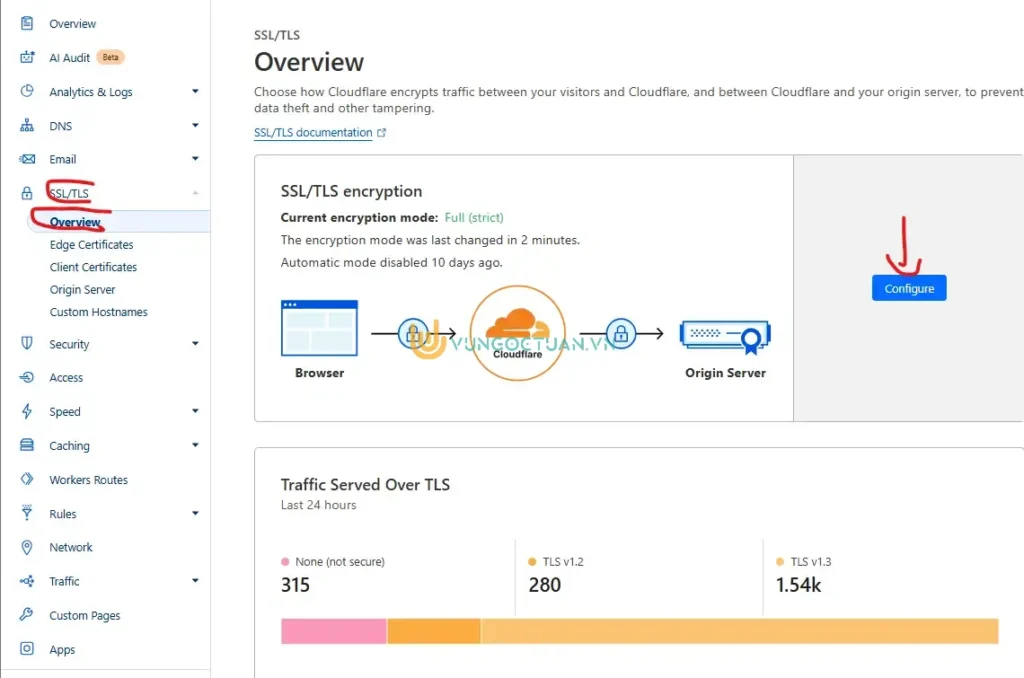This screenshot has width=1024, height=678.
Task: Click padlock between Browser and Cloudflare
Action: (x=413, y=334)
